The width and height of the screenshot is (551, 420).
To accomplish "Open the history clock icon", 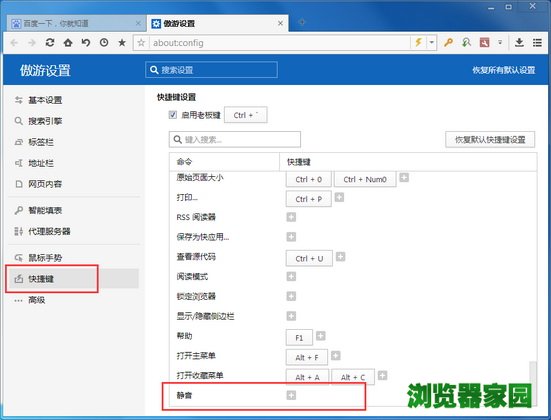I will click(x=104, y=43).
